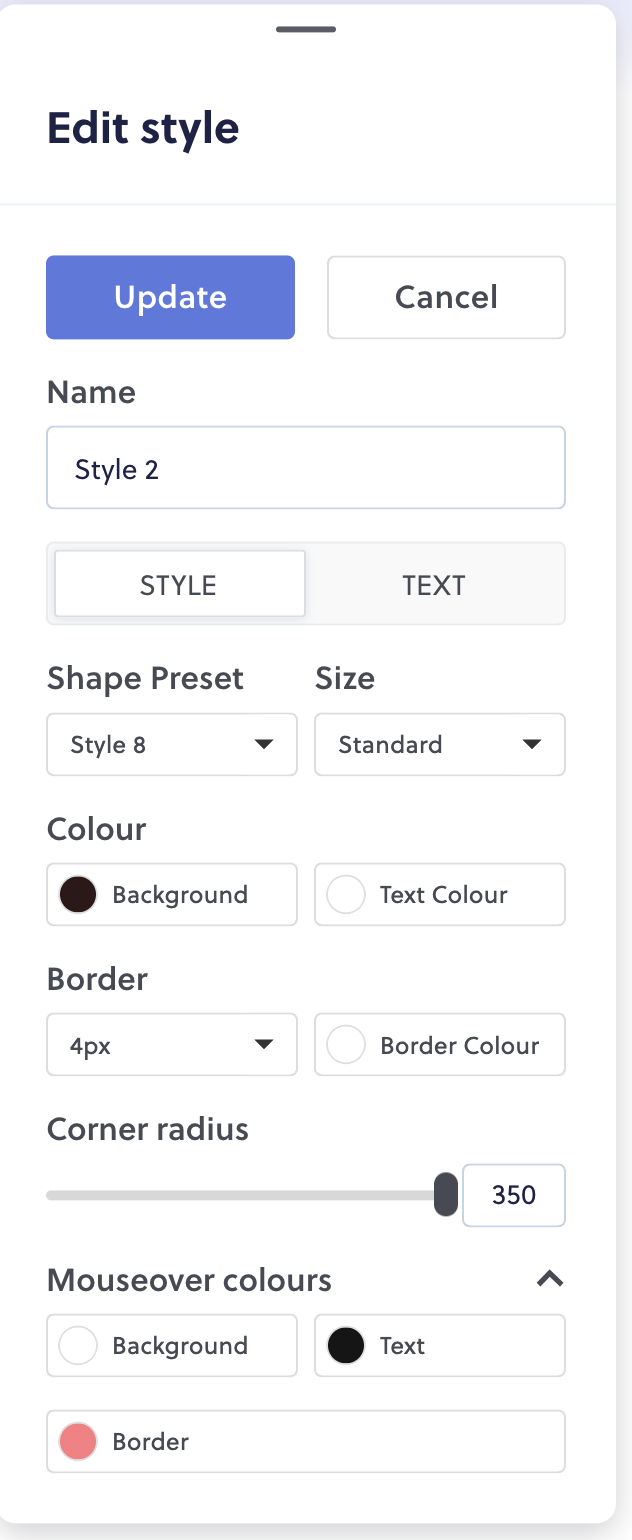This screenshot has height=1540, width=632.
Task: Open the Border Colour picker
Action: 345,1044
